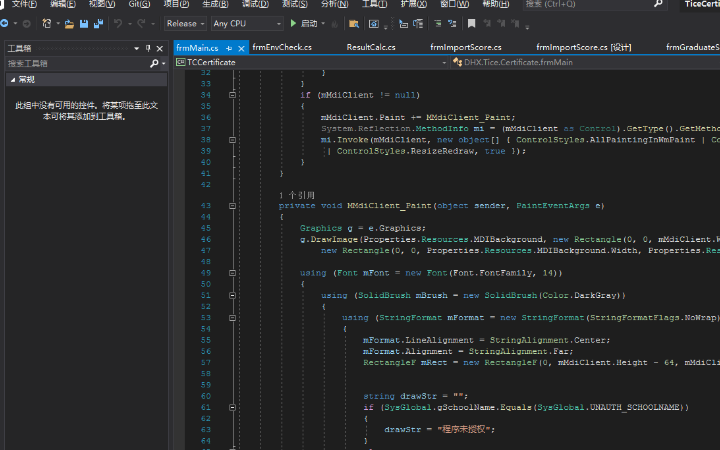The image size is (720, 450).
Task: Collapse the 常规 toolbox group
Action: tap(13, 79)
